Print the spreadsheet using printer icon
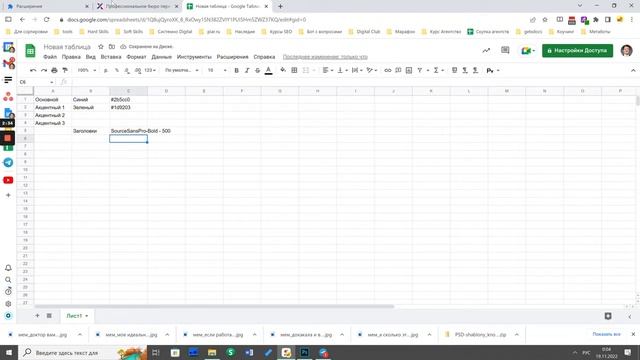This screenshot has width=640, height=360. 54,70
